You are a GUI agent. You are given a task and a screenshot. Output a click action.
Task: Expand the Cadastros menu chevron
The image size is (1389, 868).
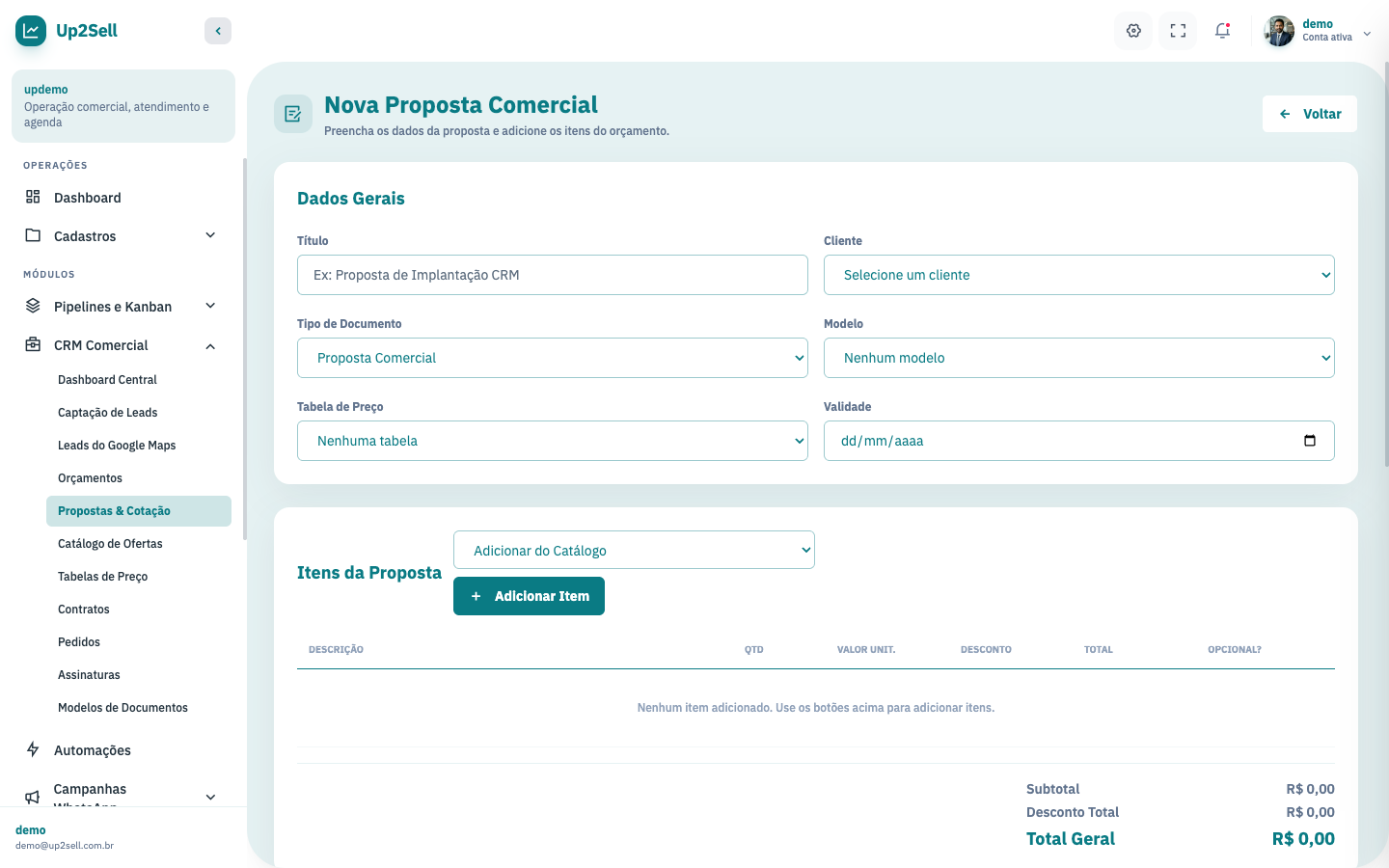click(210, 235)
